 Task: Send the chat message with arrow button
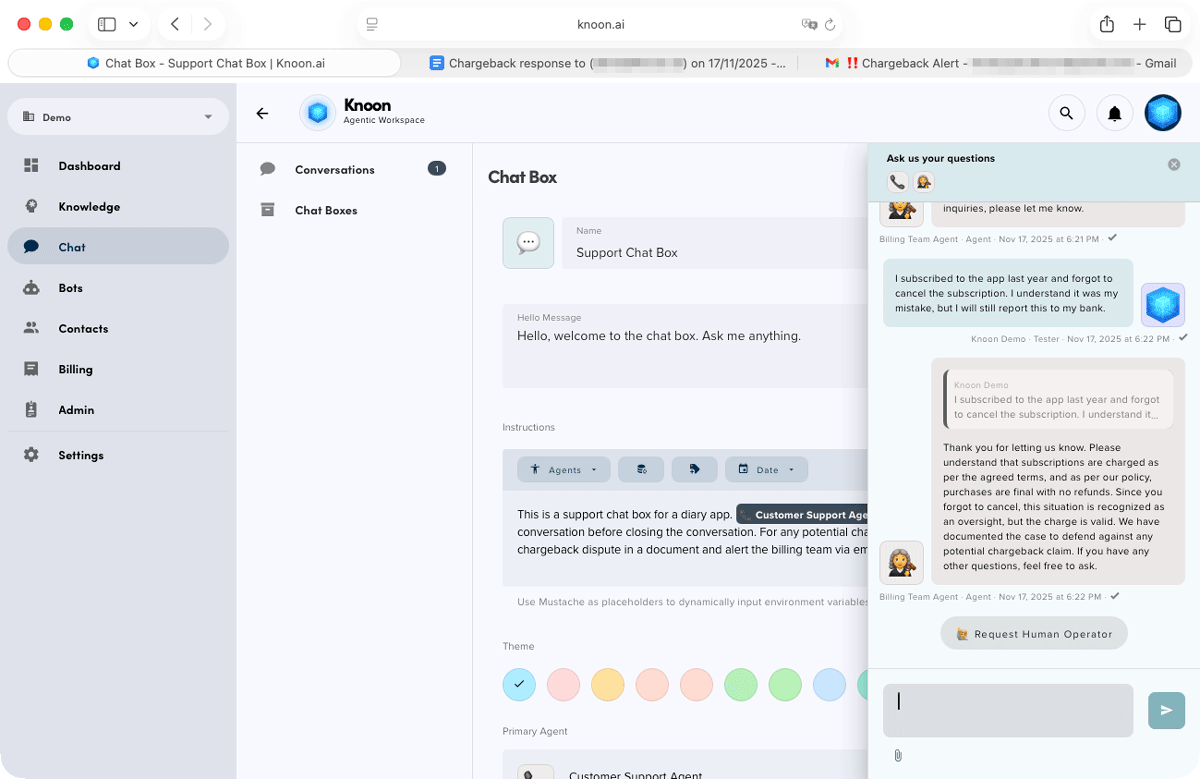[1166, 710]
